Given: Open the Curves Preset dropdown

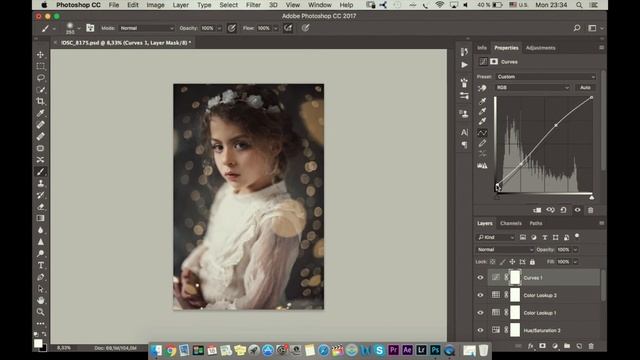Looking at the screenshot, I should pos(546,77).
